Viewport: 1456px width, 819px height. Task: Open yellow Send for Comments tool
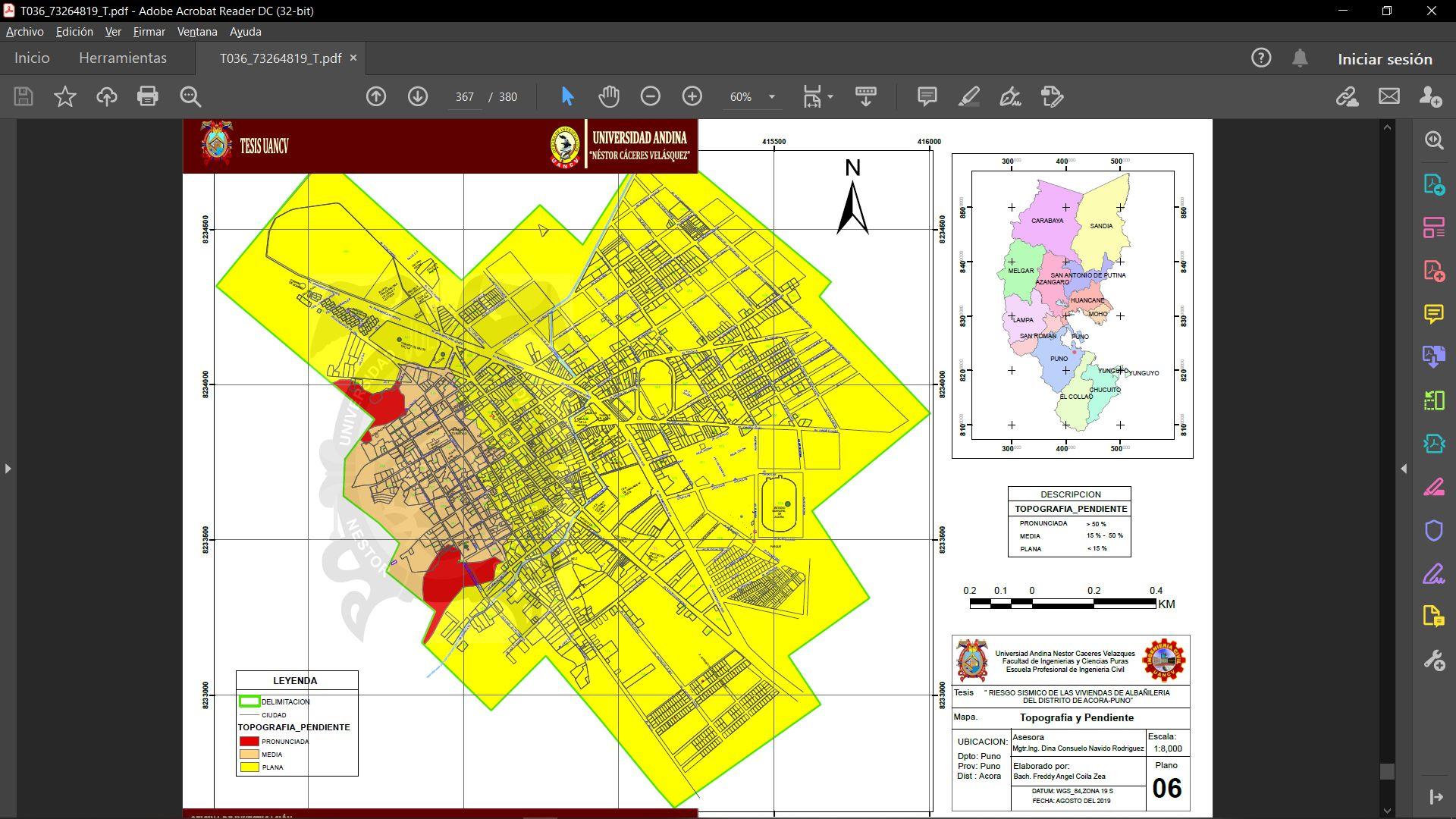1433,617
